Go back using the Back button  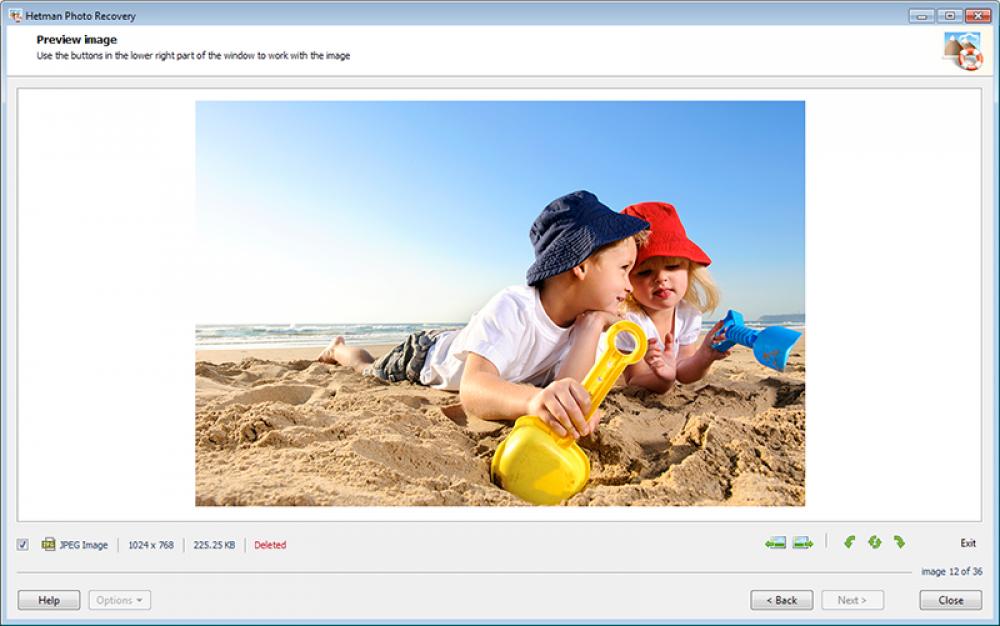pos(781,600)
